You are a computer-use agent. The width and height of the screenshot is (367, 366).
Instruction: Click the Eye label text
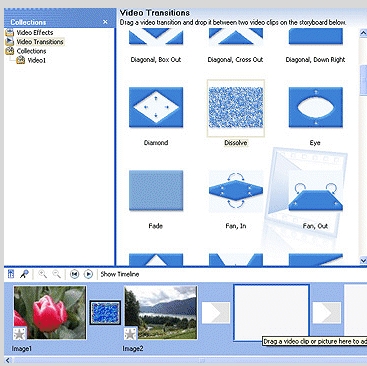(x=315, y=143)
